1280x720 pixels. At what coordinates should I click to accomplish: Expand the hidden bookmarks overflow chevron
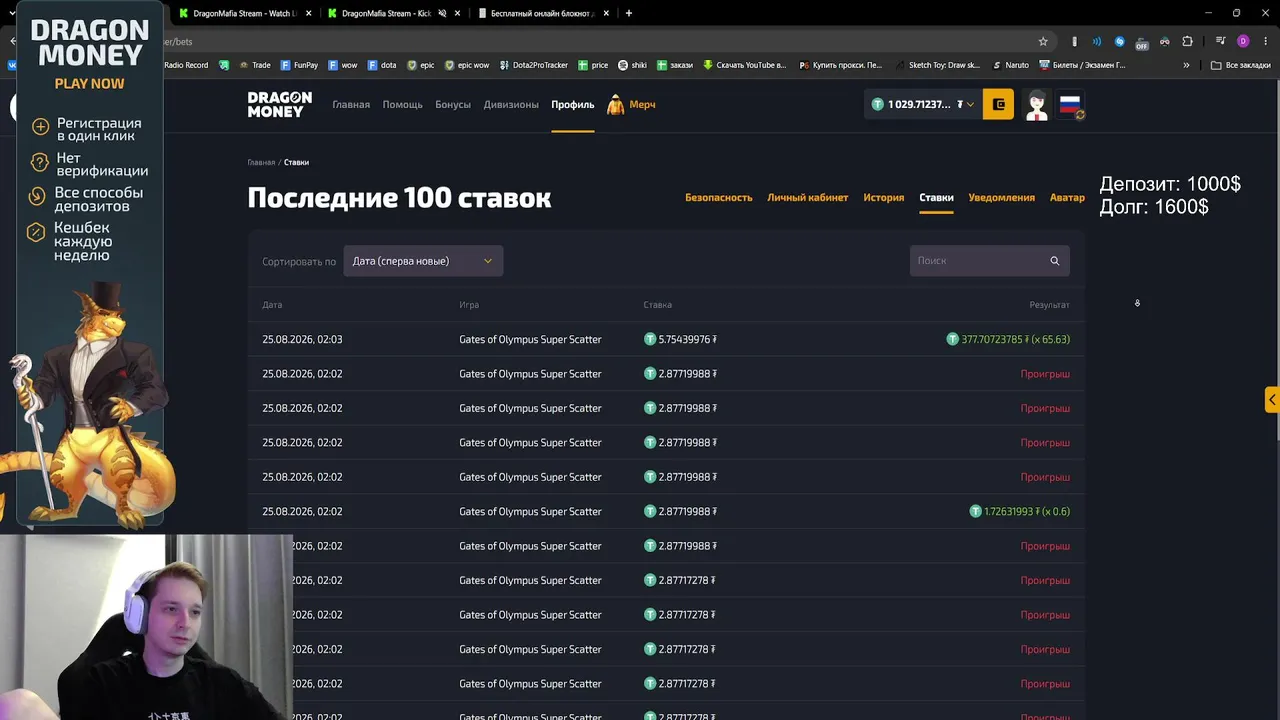tap(1186, 65)
